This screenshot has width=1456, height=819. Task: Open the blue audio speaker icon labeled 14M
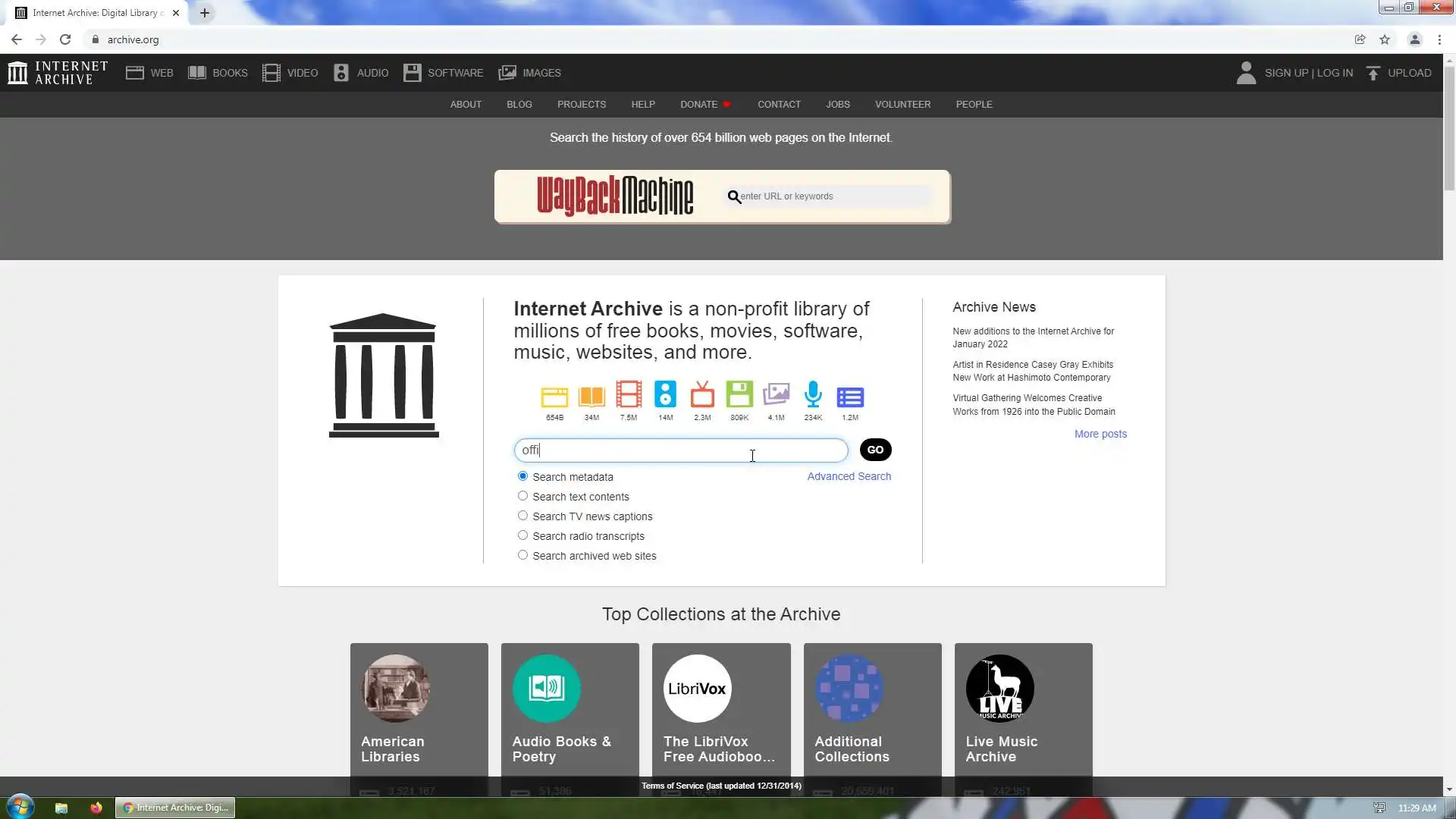(665, 395)
